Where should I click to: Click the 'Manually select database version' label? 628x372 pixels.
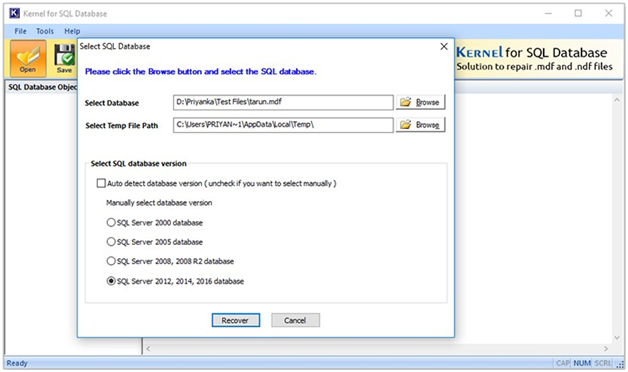[159, 203]
